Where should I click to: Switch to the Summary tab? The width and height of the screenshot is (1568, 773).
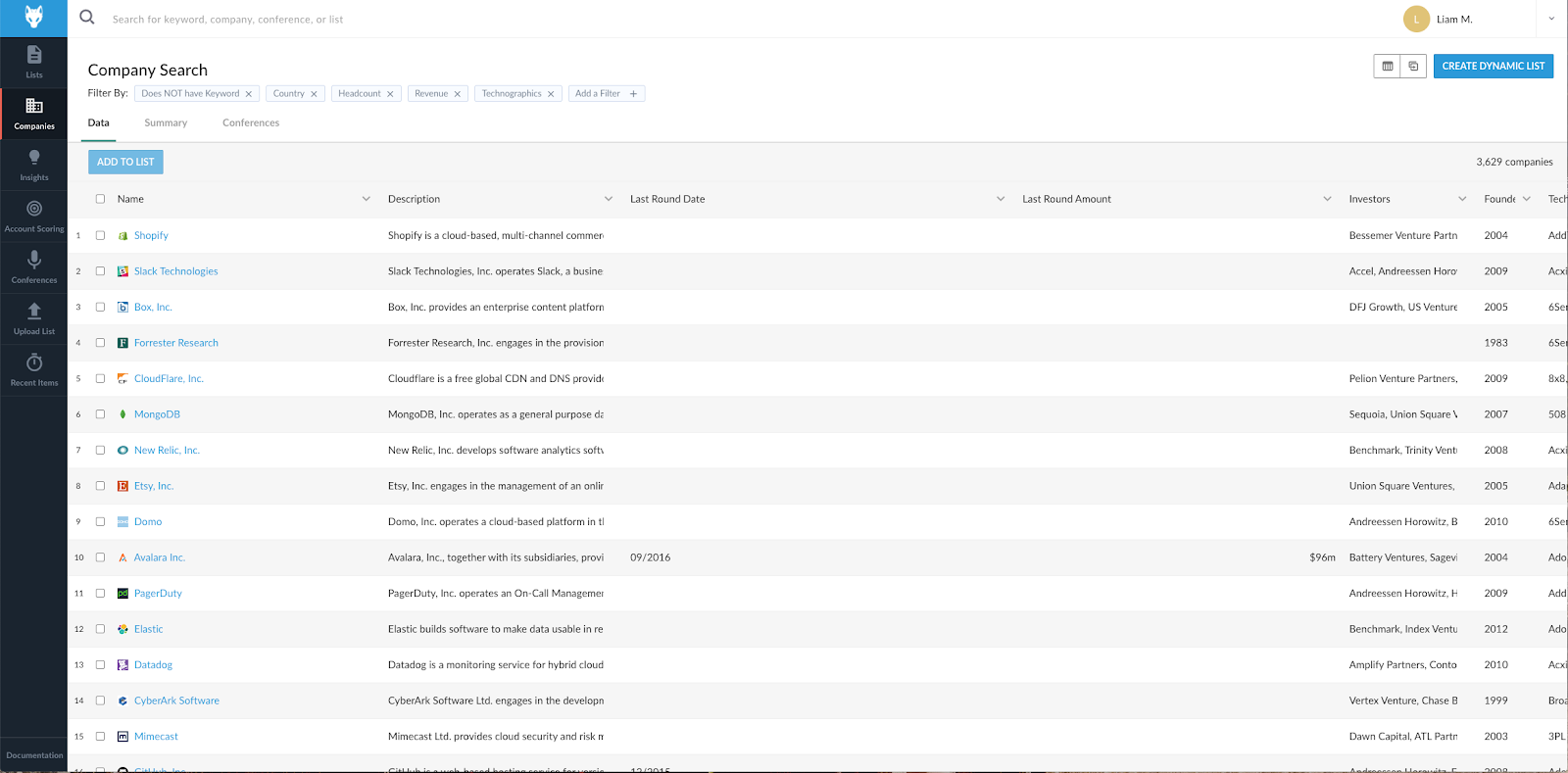click(166, 123)
